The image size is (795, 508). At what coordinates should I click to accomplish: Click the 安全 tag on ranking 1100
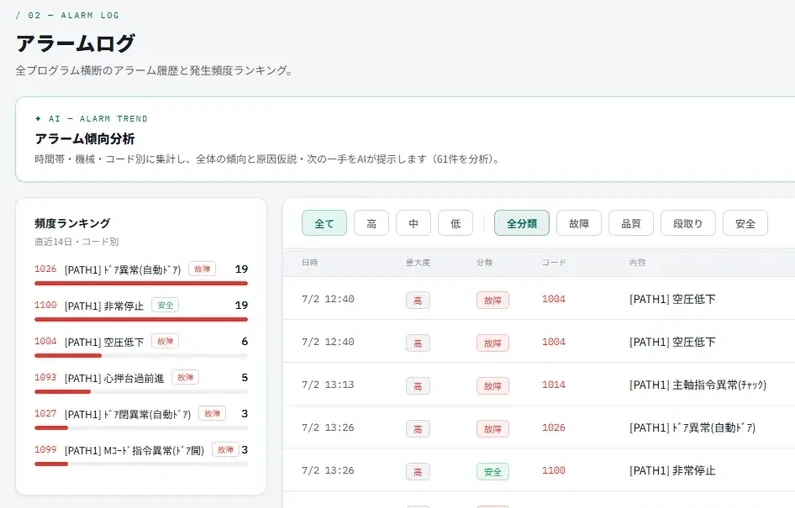(x=165, y=305)
